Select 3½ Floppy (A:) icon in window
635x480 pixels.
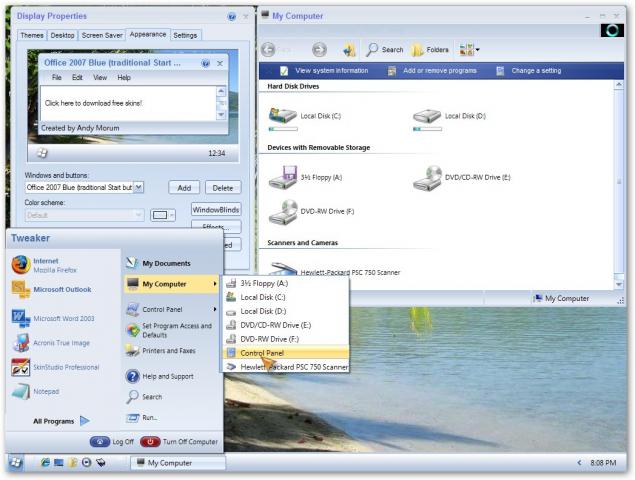tap(283, 177)
